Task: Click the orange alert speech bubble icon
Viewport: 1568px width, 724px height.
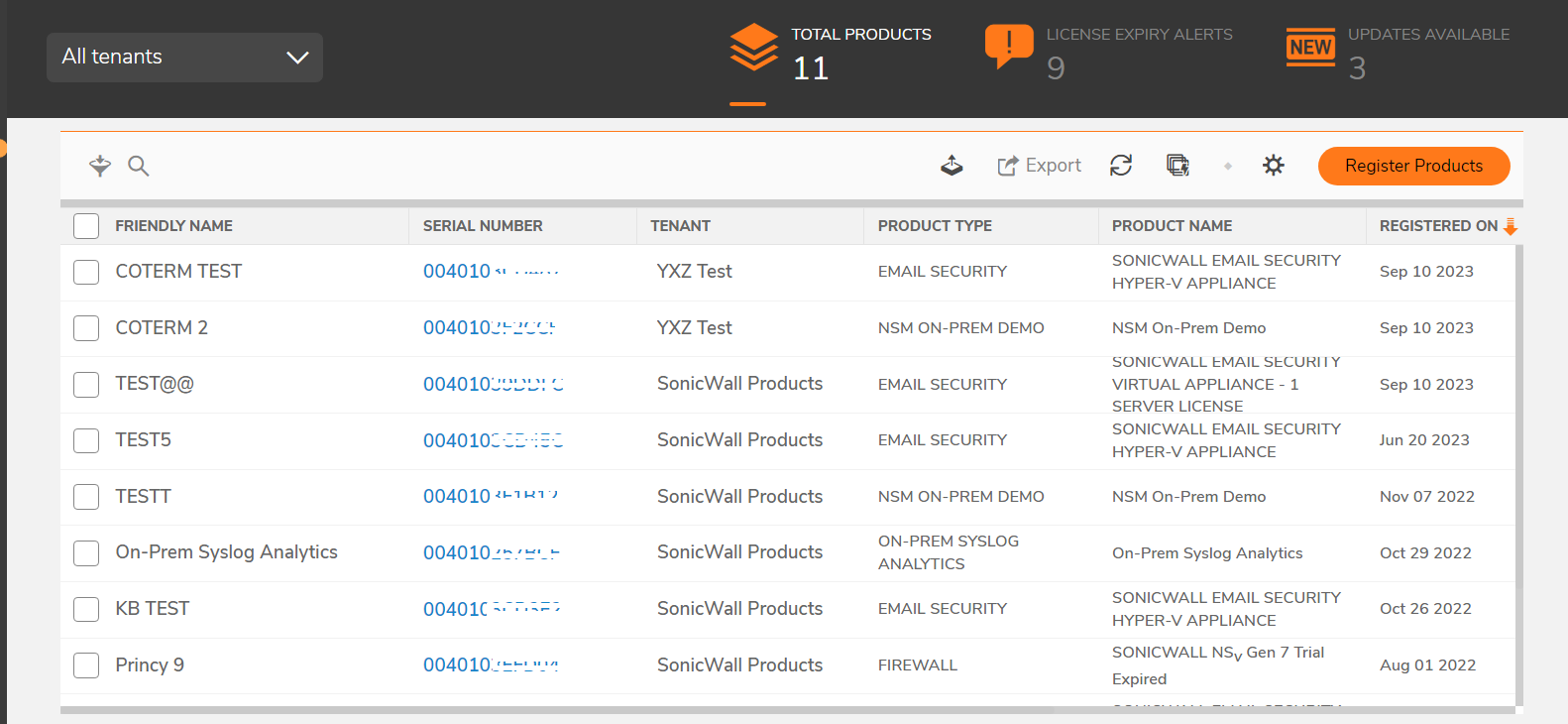Action: [x=1009, y=46]
